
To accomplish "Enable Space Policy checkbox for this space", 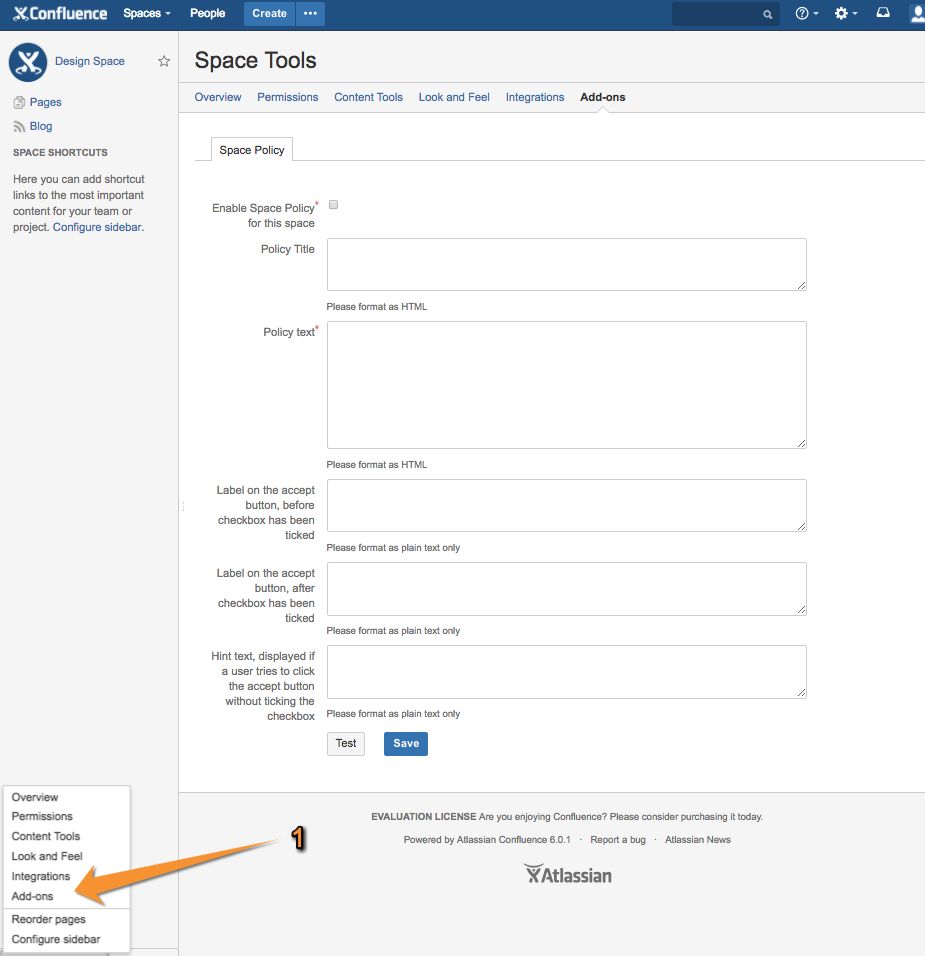I will point(334,205).
